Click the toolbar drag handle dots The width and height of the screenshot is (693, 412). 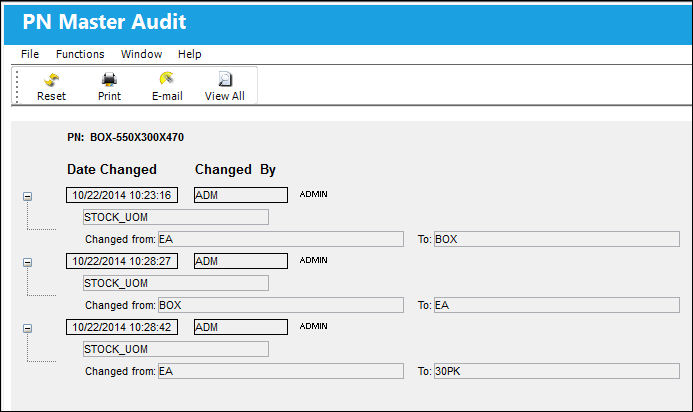click(17, 86)
